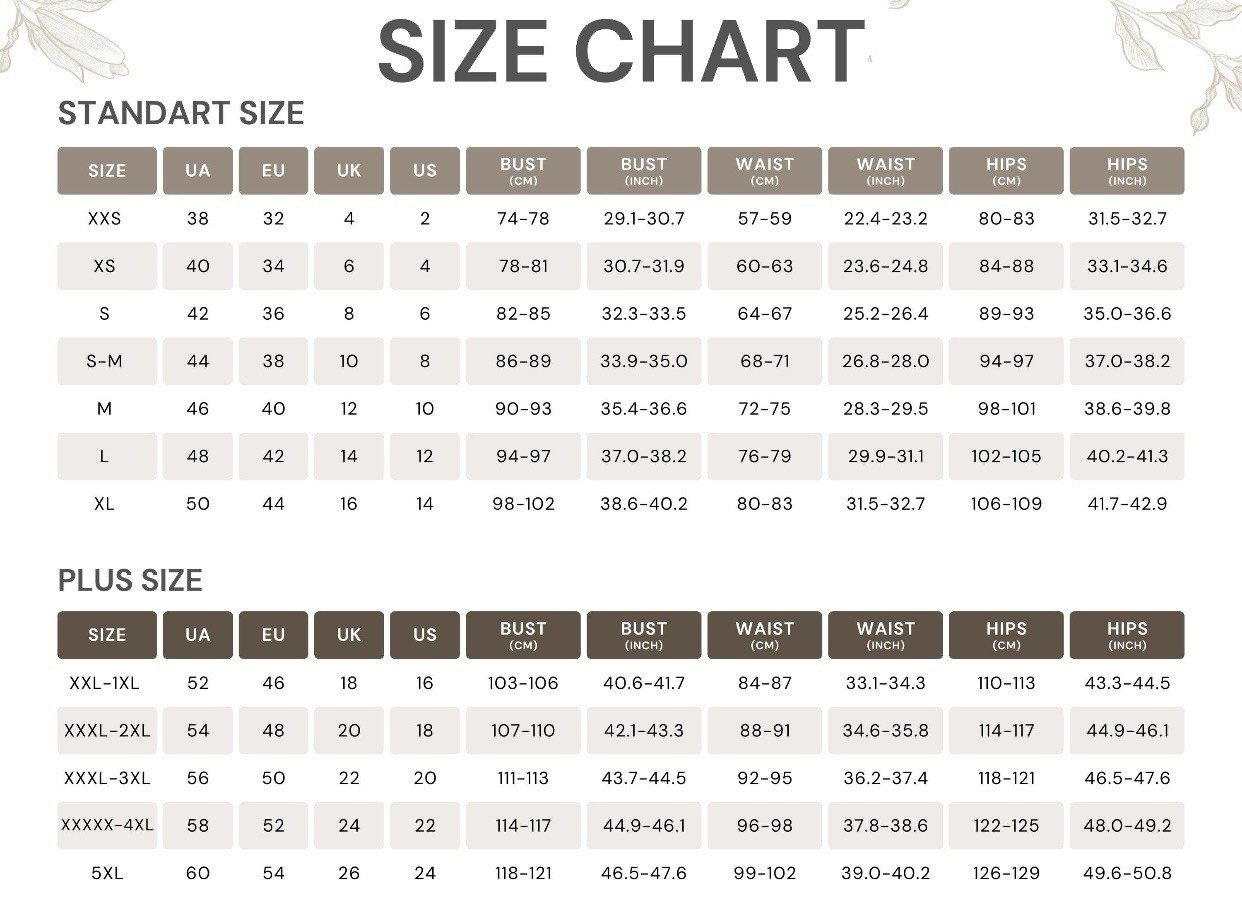
Task: Select the XXL-1XL size label
Action: pyautogui.click(x=105, y=683)
